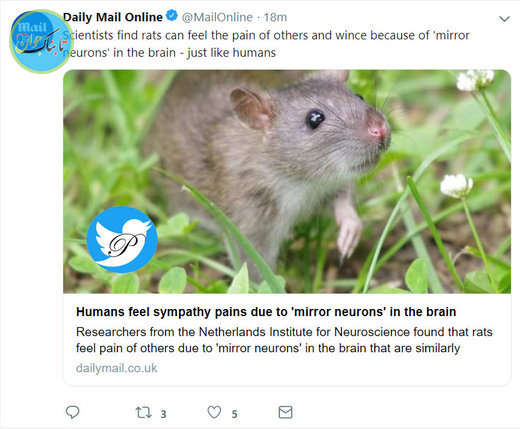This screenshot has height=429, width=520.
Task: Click the tweet text about rats feeling pain
Action: pyautogui.click(x=266, y=44)
